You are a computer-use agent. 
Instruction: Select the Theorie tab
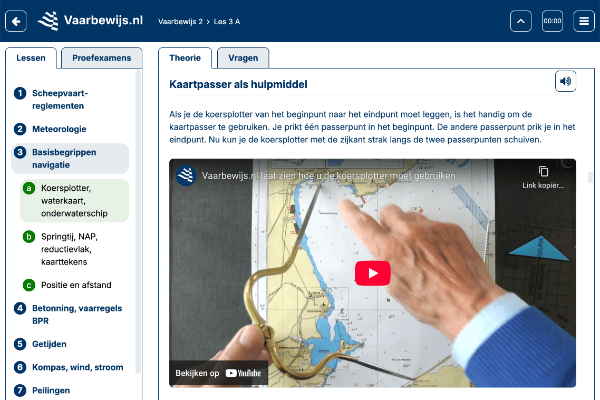coord(185,58)
